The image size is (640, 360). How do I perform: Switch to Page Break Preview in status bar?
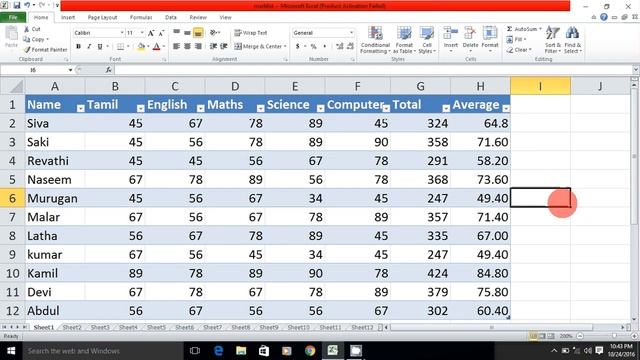pos(551,336)
